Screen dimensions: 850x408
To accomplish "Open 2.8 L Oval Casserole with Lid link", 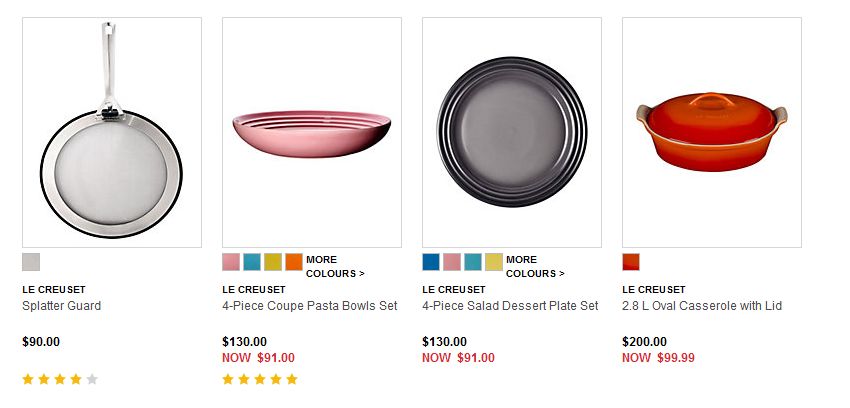I will point(702,306).
